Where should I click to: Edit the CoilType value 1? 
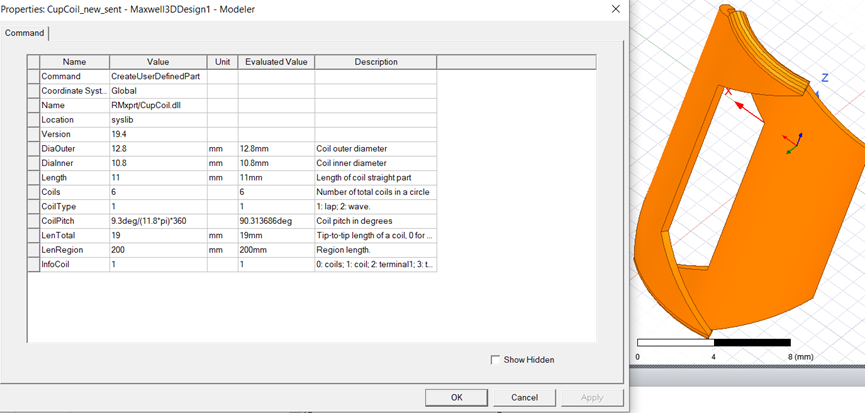pos(158,207)
